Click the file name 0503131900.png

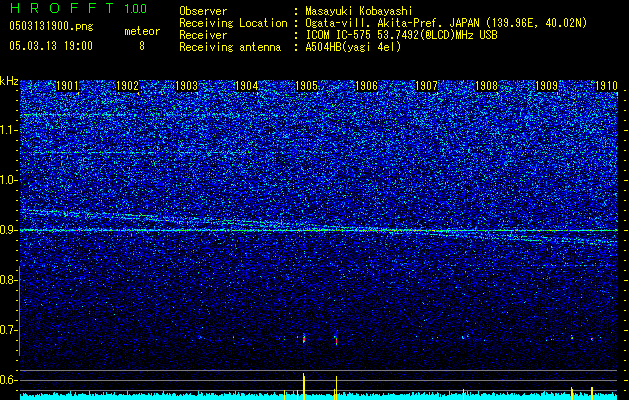51,27
